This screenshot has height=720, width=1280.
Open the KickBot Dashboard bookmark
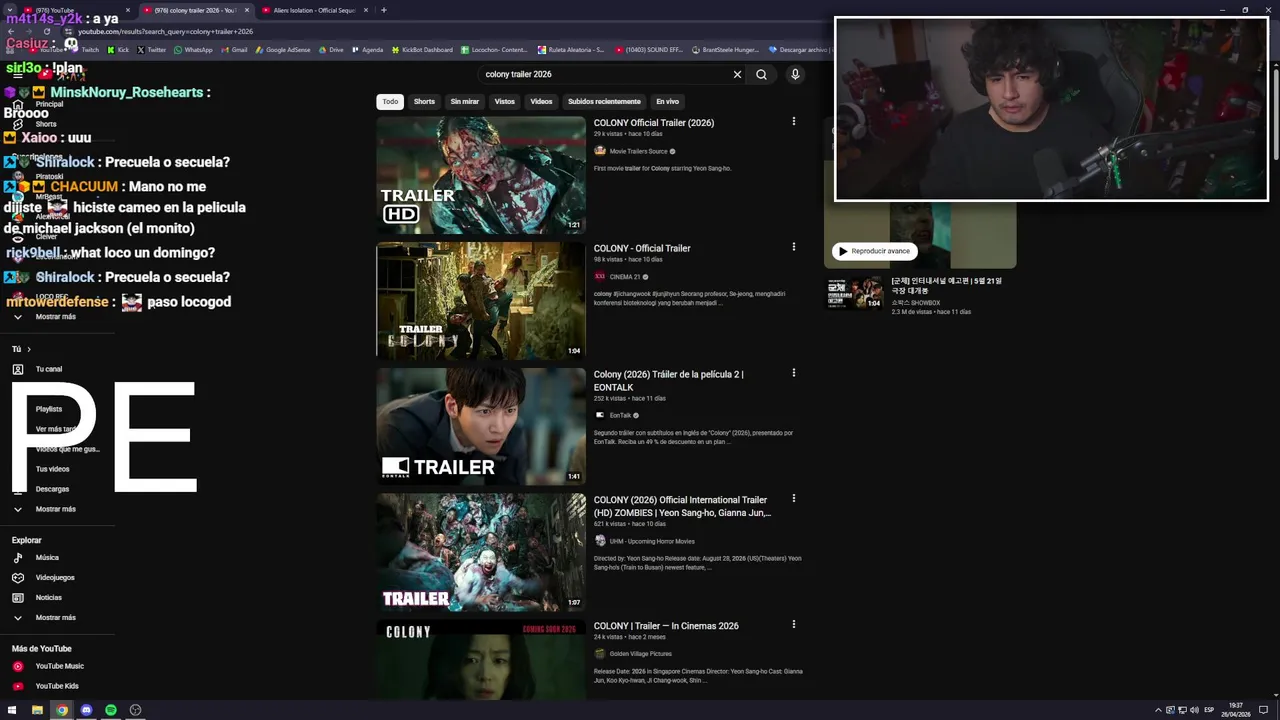pos(422,49)
